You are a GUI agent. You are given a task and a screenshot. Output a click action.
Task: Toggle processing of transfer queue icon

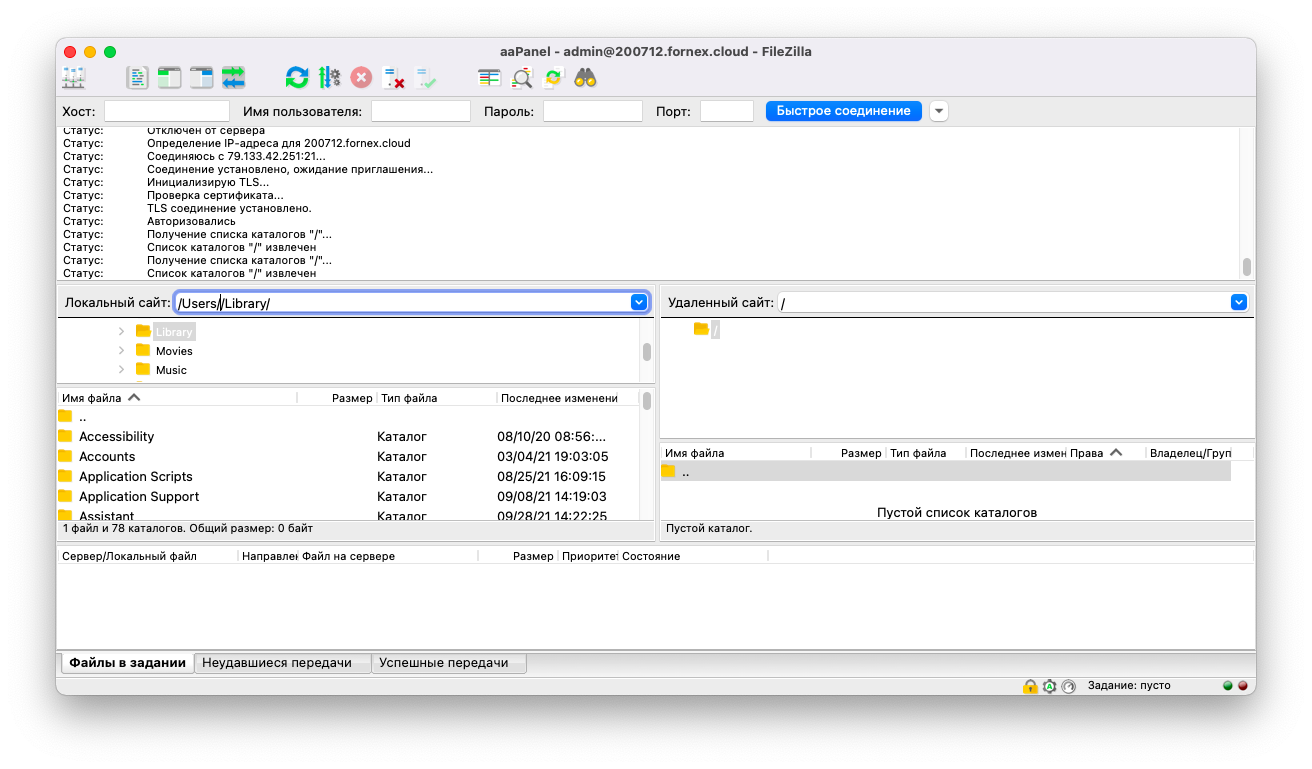(x=329, y=77)
